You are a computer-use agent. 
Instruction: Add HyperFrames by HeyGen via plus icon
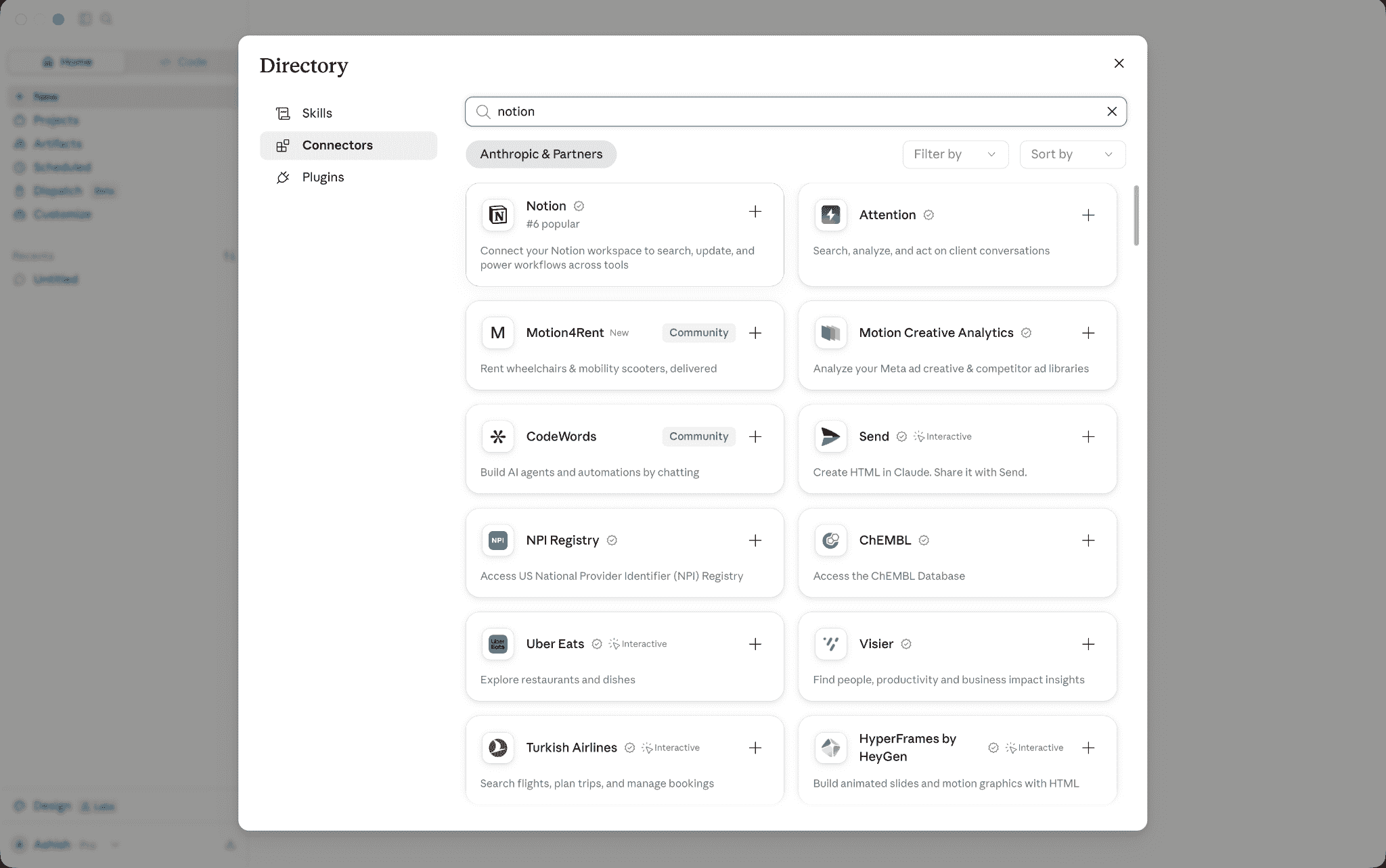[x=1088, y=748]
